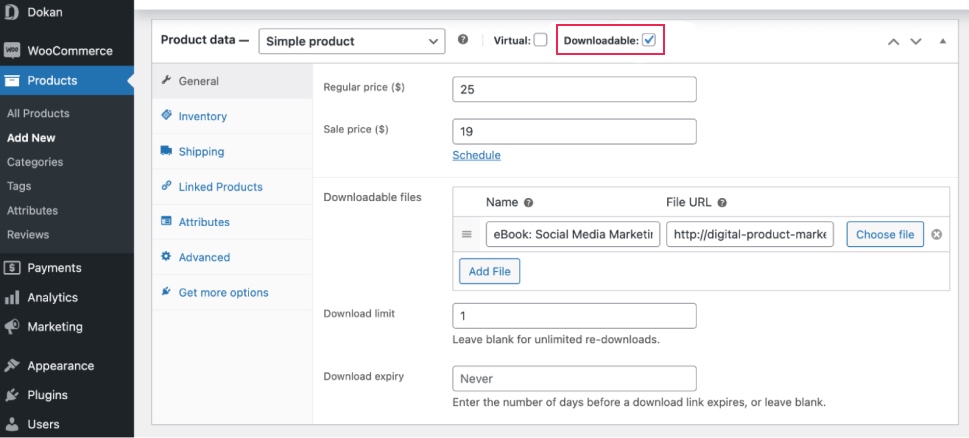Move Product data panel up
Viewport: 969px width, 438px height.
(893, 41)
